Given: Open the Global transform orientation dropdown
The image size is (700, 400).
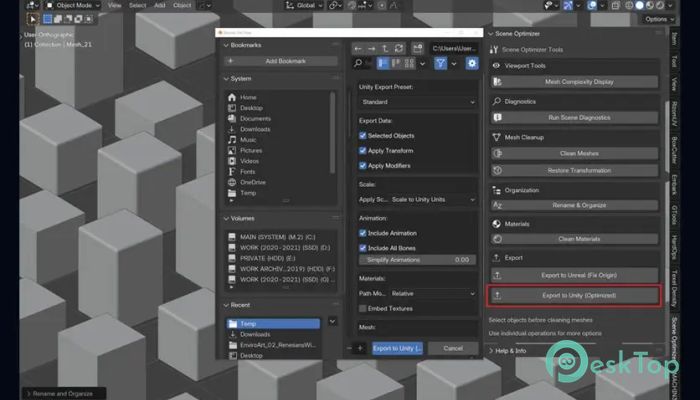Looking at the screenshot, I should [304, 5].
